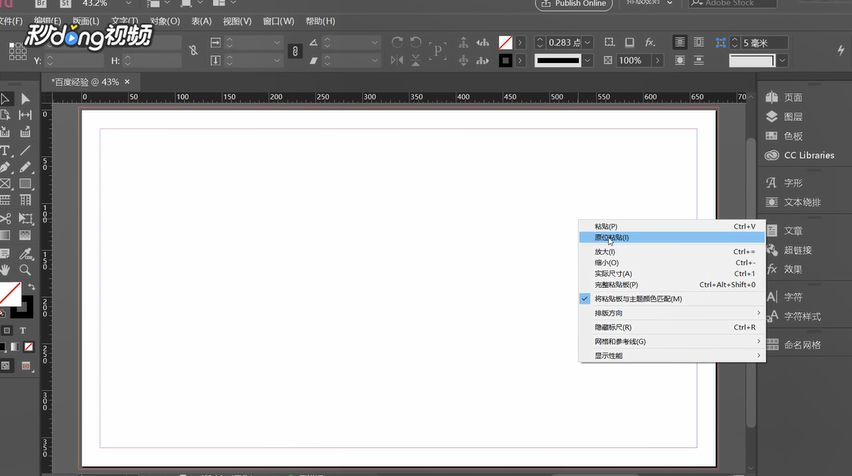The width and height of the screenshot is (852, 476).
Task: Select the Gap tool
Action: pos(25,115)
